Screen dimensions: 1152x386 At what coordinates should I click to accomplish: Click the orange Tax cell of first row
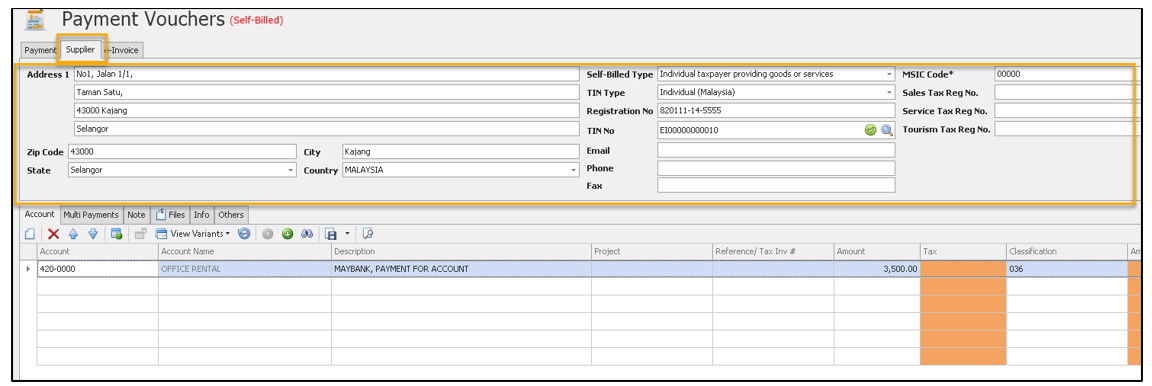(962, 269)
